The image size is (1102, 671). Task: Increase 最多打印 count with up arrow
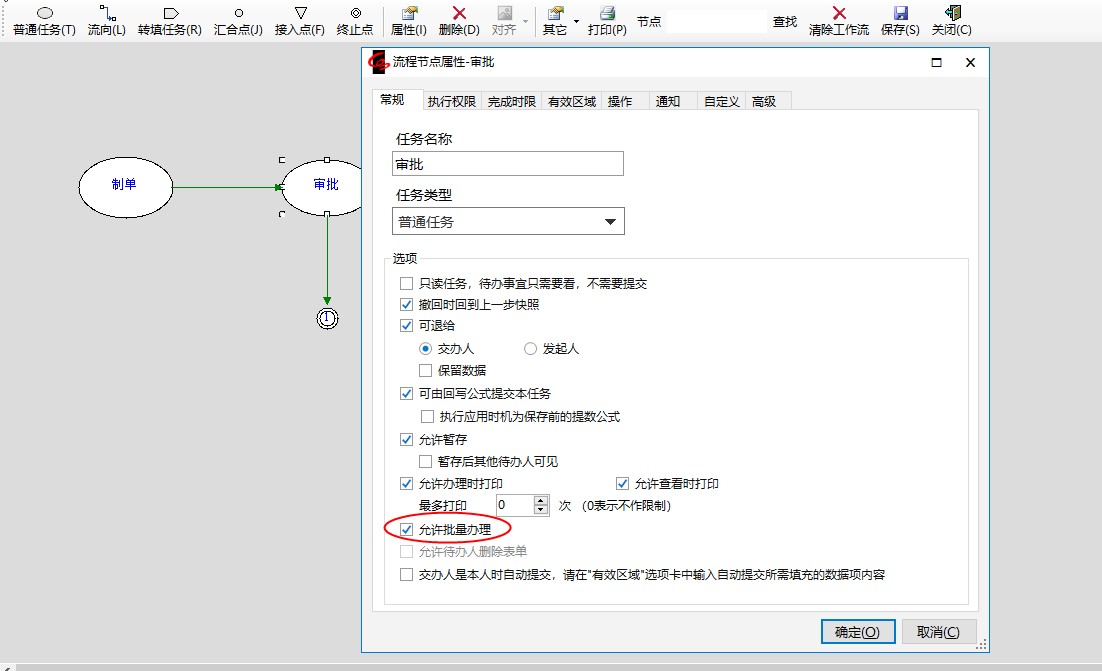541,500
